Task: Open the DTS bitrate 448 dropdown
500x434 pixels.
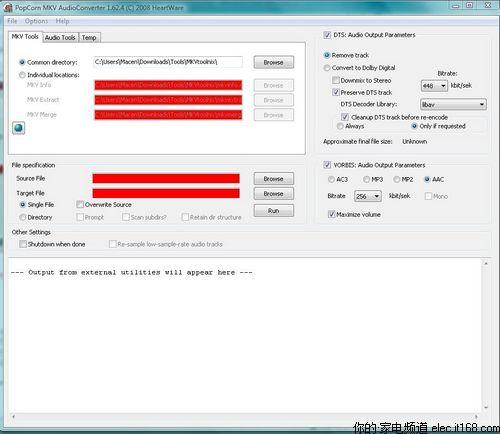Action: point(434,86)
